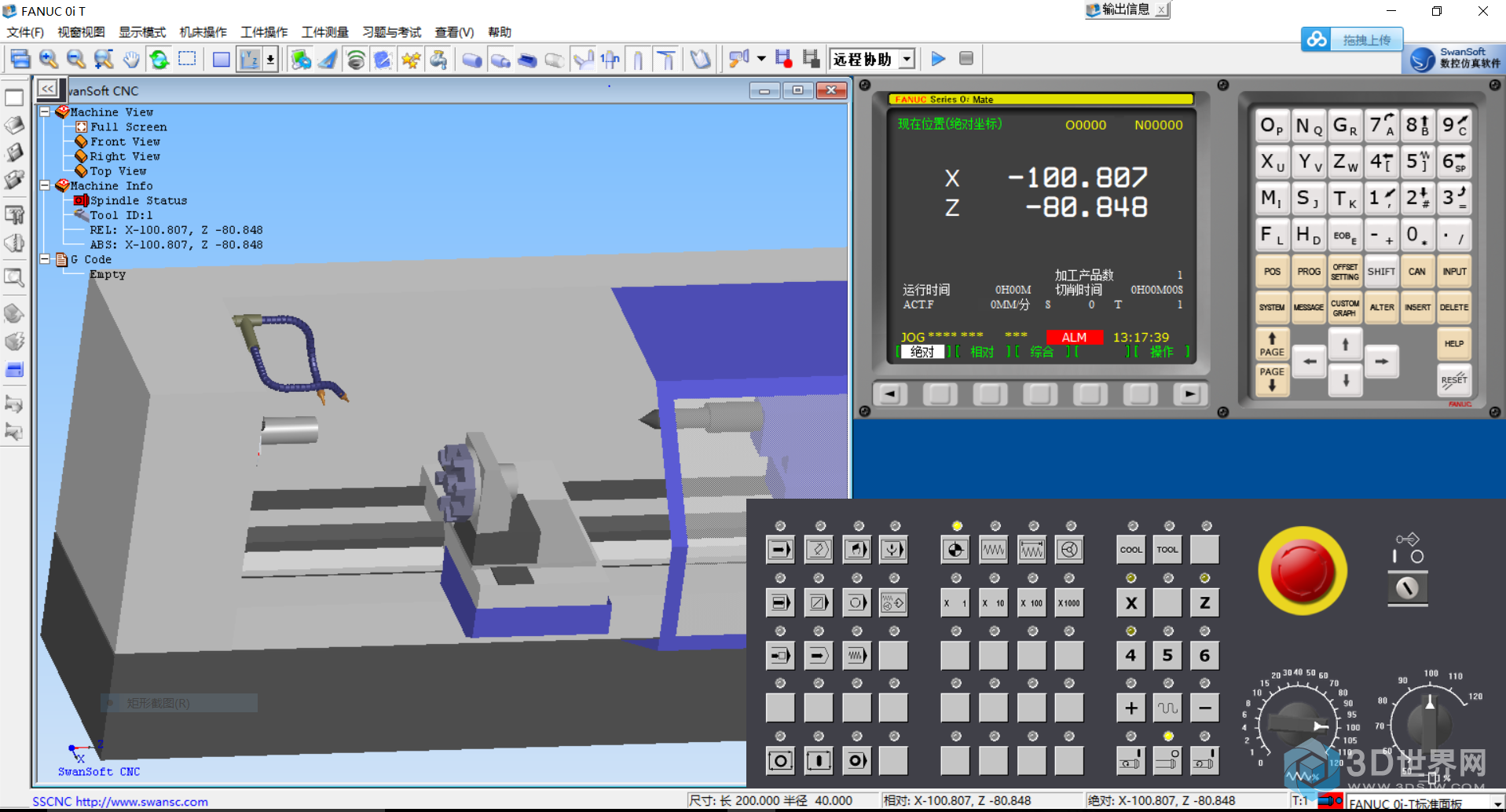Toggle the reference return mode button

(955, 550)
